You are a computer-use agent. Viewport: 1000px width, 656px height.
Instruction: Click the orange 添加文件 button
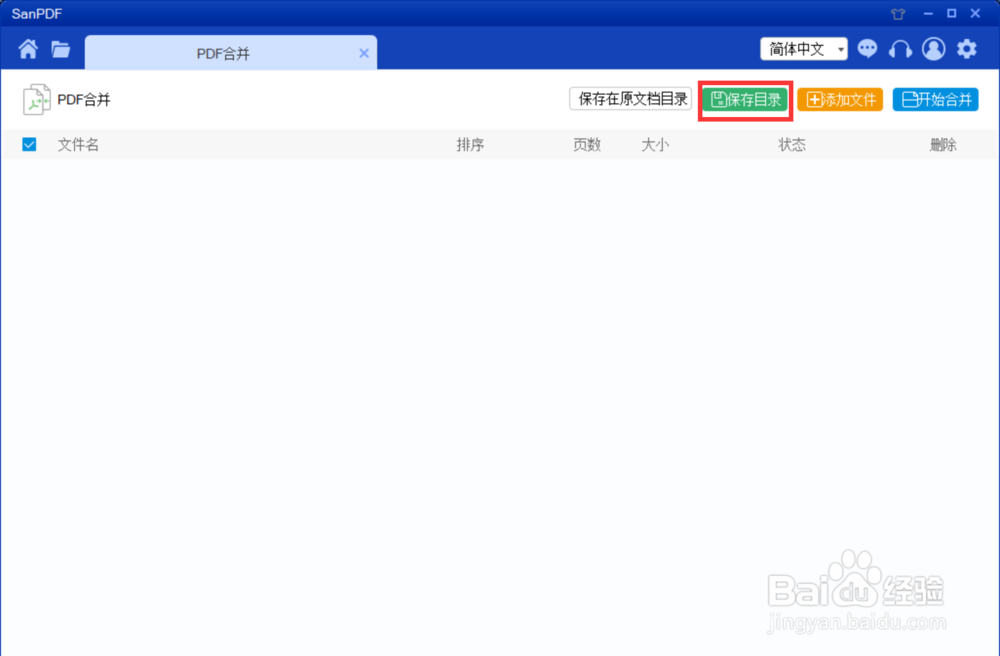(x=840, y=99)
